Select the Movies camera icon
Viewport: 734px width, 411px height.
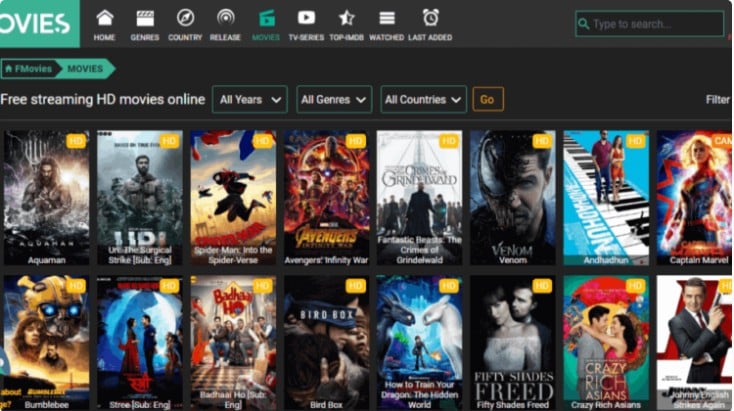(266, 18)
